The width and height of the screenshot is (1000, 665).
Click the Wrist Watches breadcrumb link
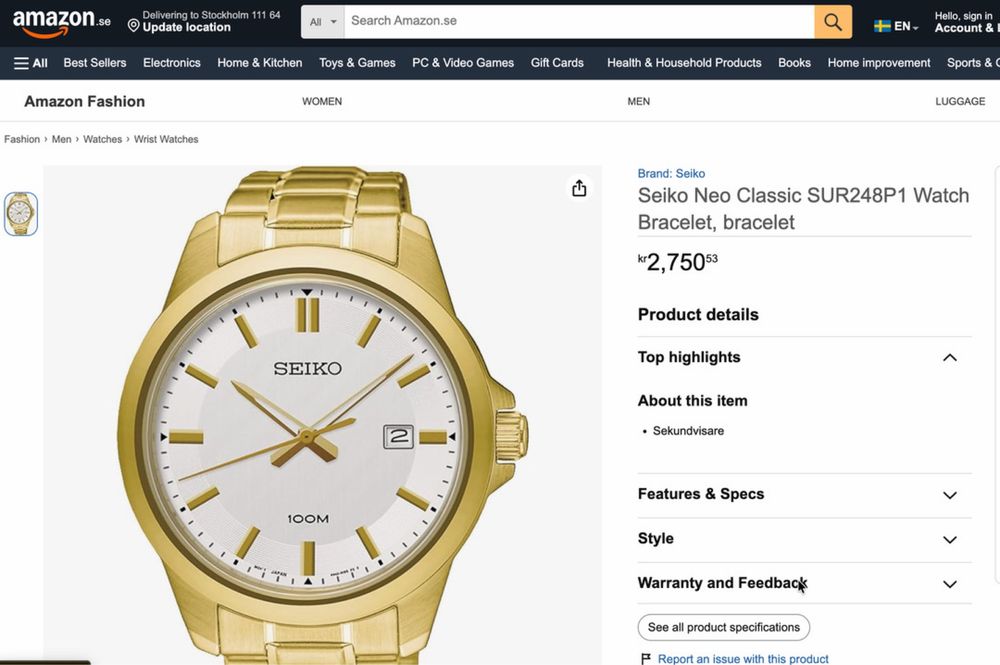tap(166, 140)
